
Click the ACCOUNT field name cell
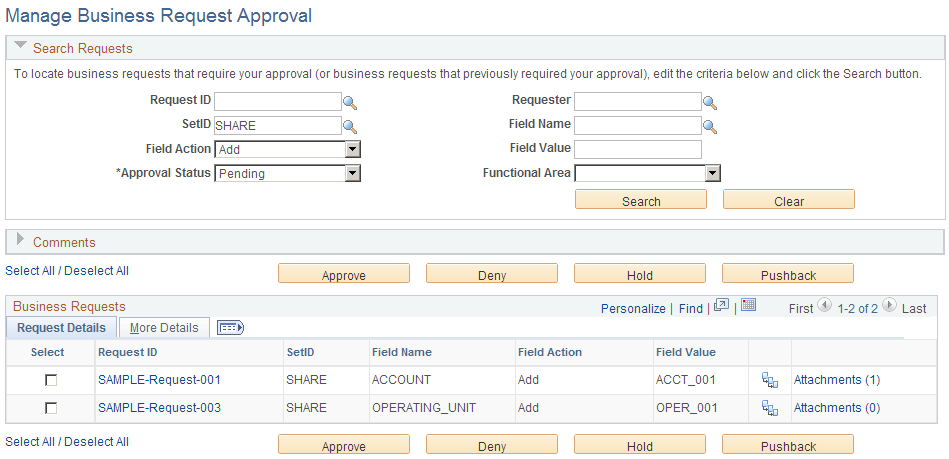coord(401,380)
